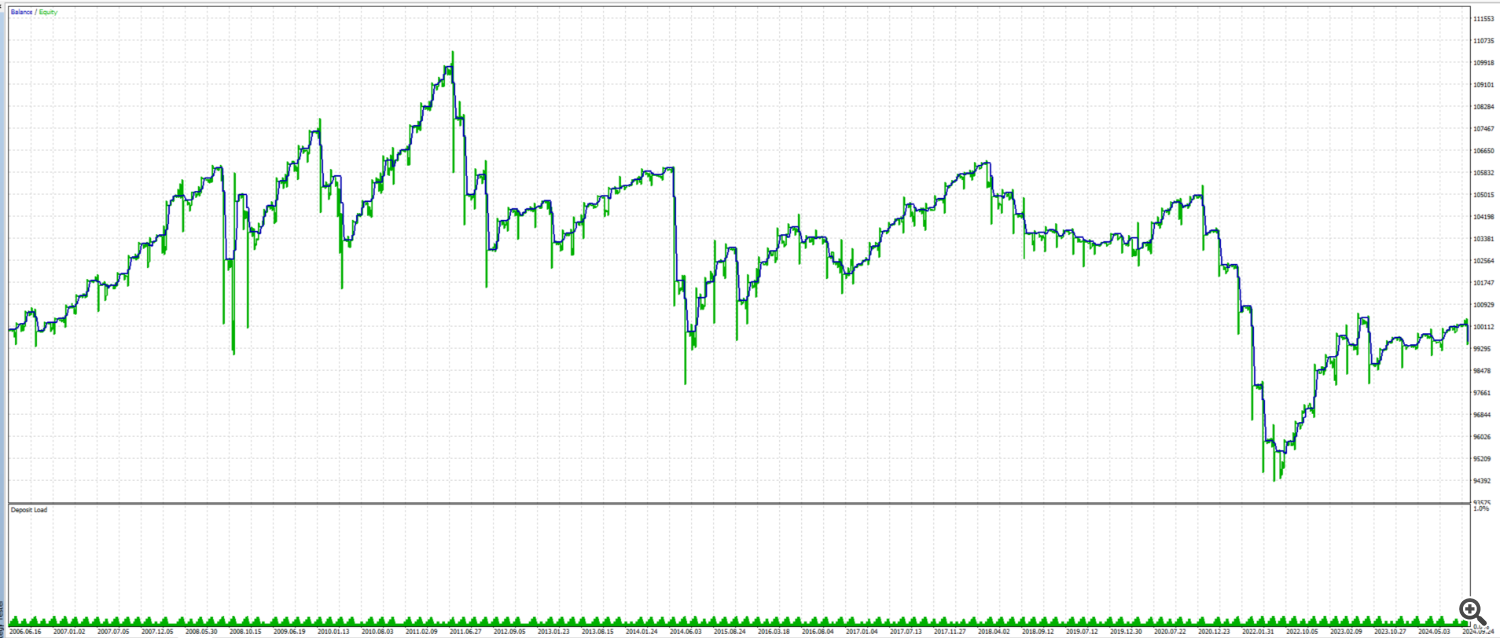Click the 106650 axis value

click(x=1484, y=151)
